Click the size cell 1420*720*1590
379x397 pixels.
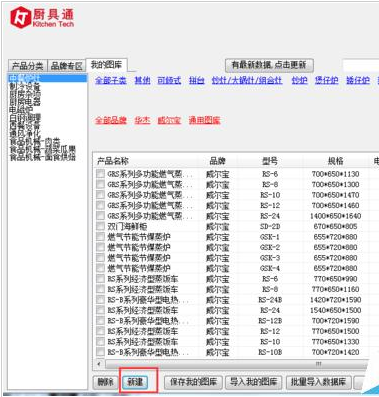point(335,300)
